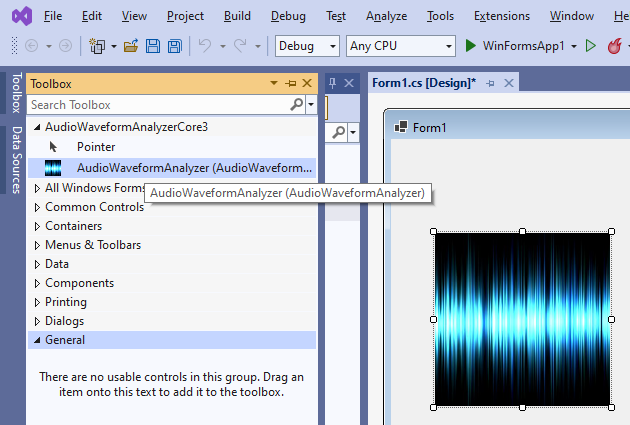Click Start Without Debugging outline play icon
The image size is (630, 425).
click(590, 46)
